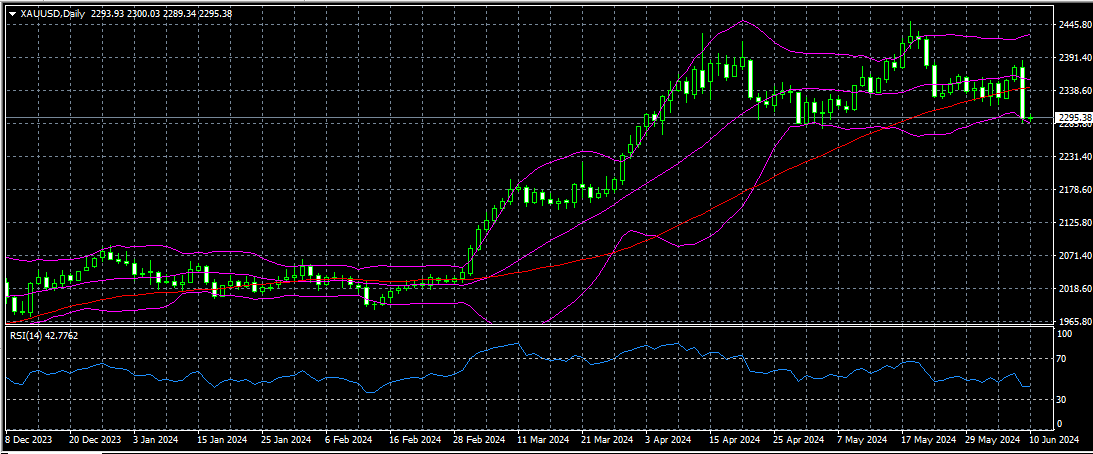
Task: Click the 1965.80 price scale label
Action: coord(1075,322)
